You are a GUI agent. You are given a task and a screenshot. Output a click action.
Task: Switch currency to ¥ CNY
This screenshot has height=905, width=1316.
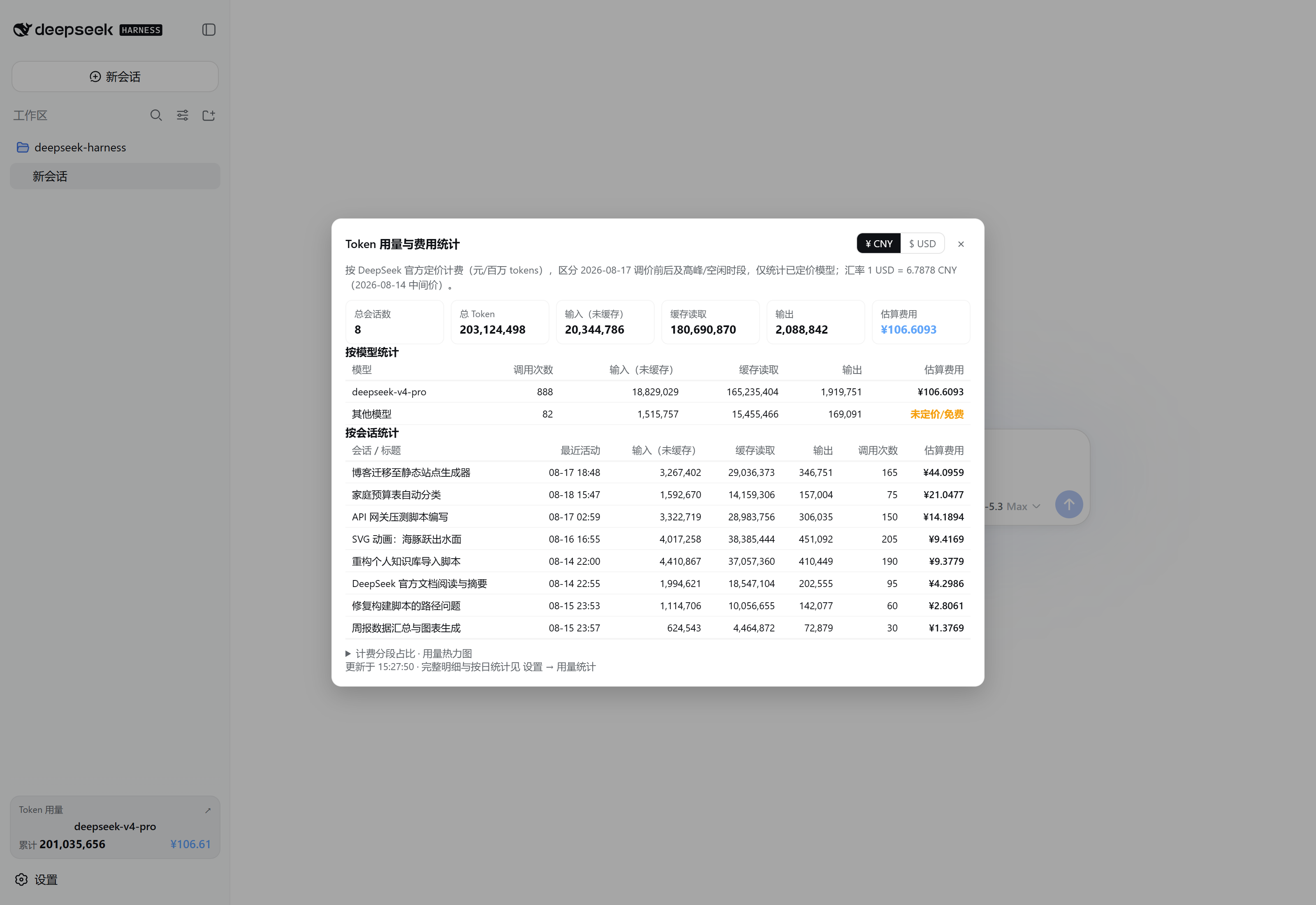(878, 244)
